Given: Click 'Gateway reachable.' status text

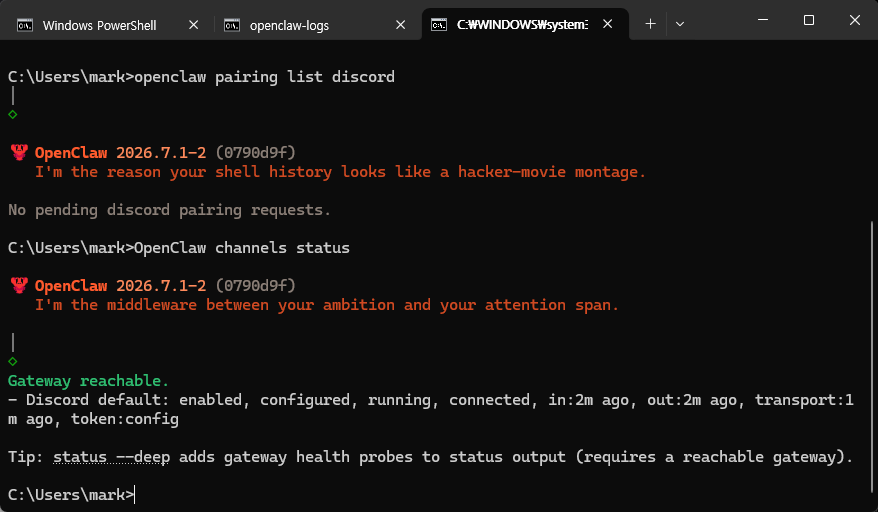Looking at the screenshot, I should pyautogui.click(x=88, y=381).
